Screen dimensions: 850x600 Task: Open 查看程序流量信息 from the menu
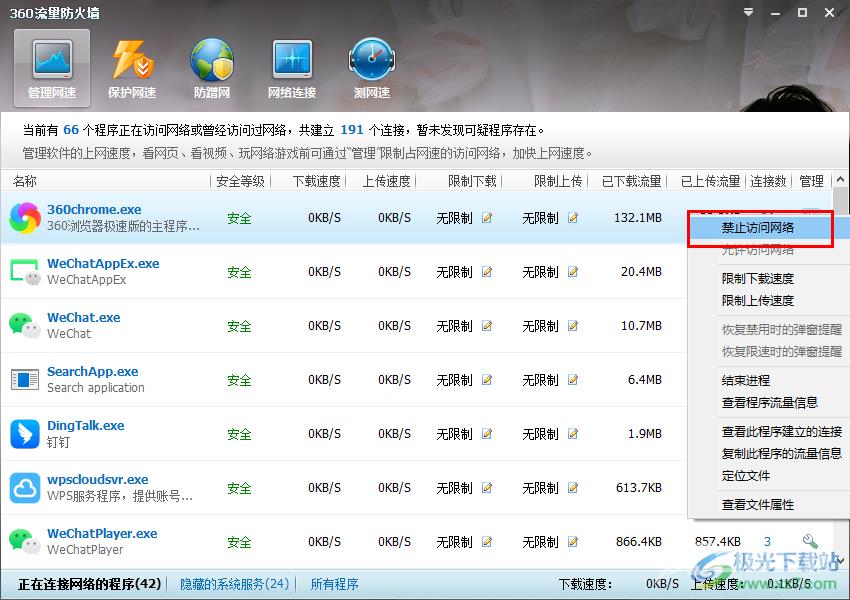click(x=770, y=402)
